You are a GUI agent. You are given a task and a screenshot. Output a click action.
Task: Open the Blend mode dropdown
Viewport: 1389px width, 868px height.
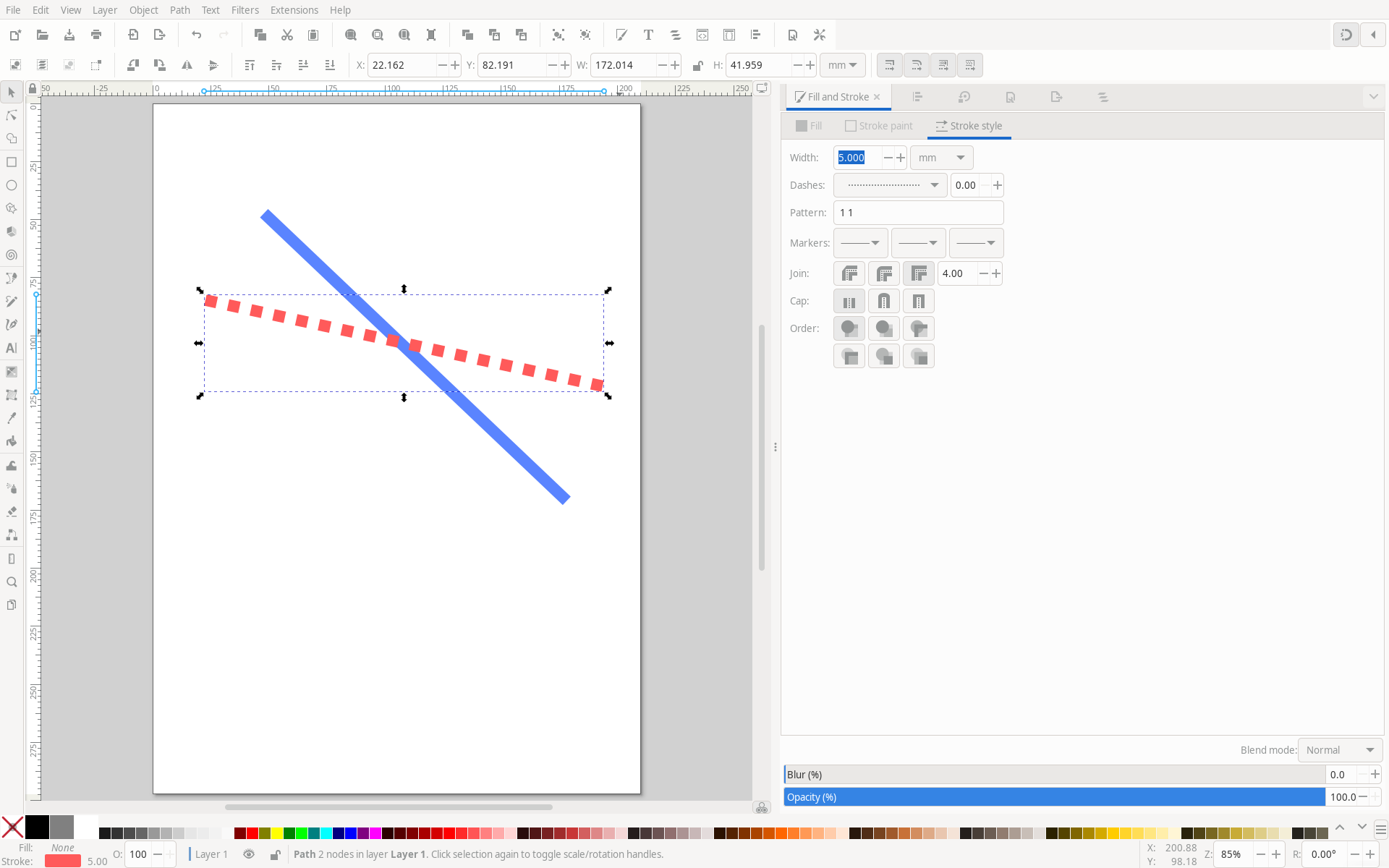[1339, 750]
